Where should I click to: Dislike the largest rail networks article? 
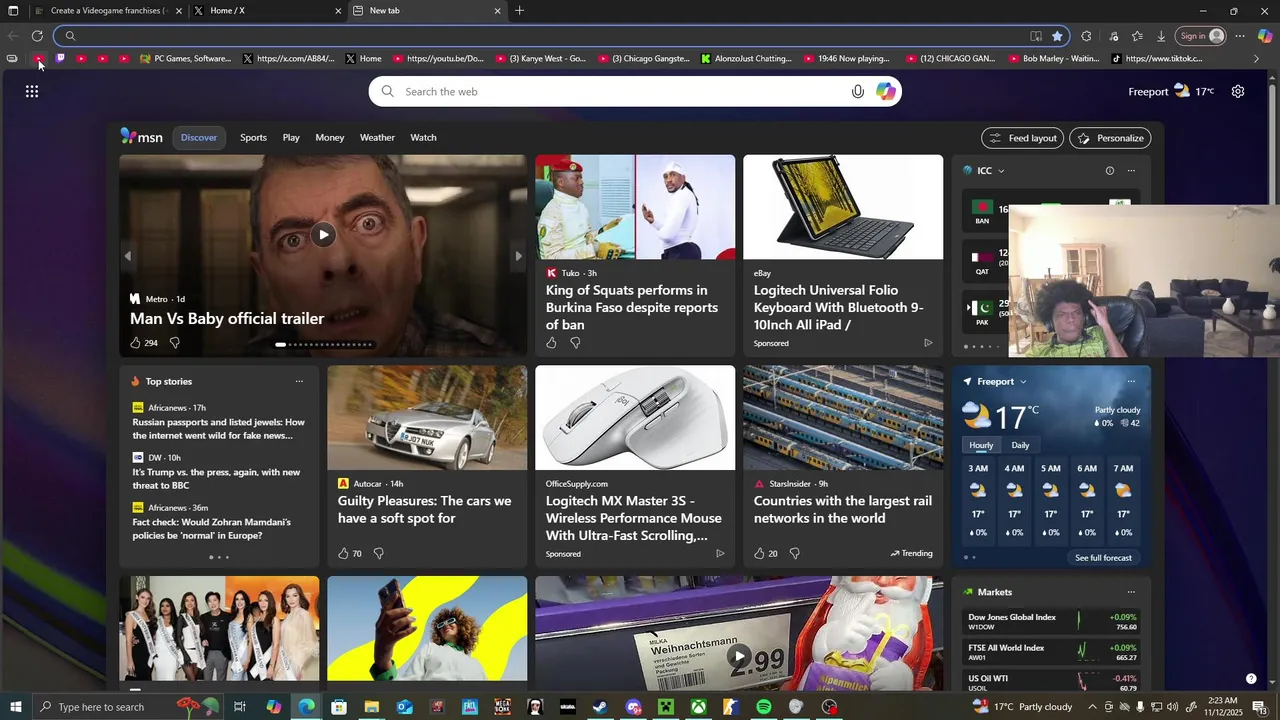click(795, 553)
